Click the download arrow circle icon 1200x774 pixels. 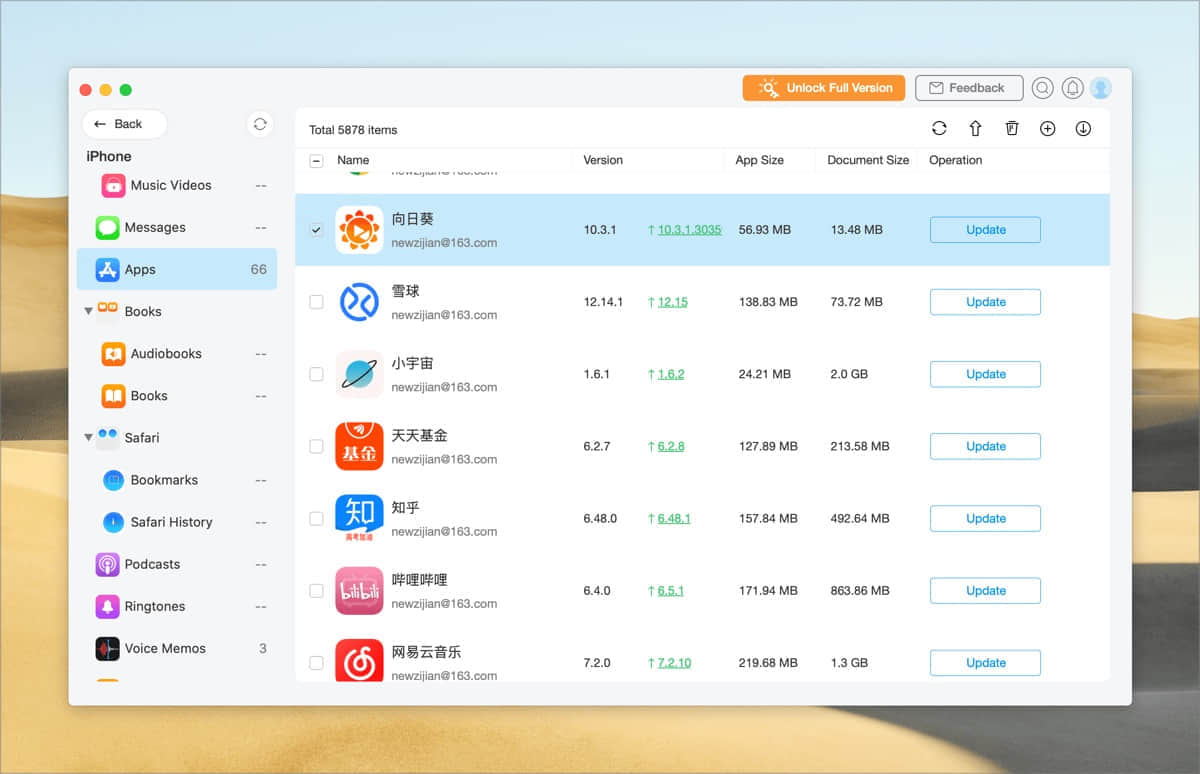[1083, 128]
